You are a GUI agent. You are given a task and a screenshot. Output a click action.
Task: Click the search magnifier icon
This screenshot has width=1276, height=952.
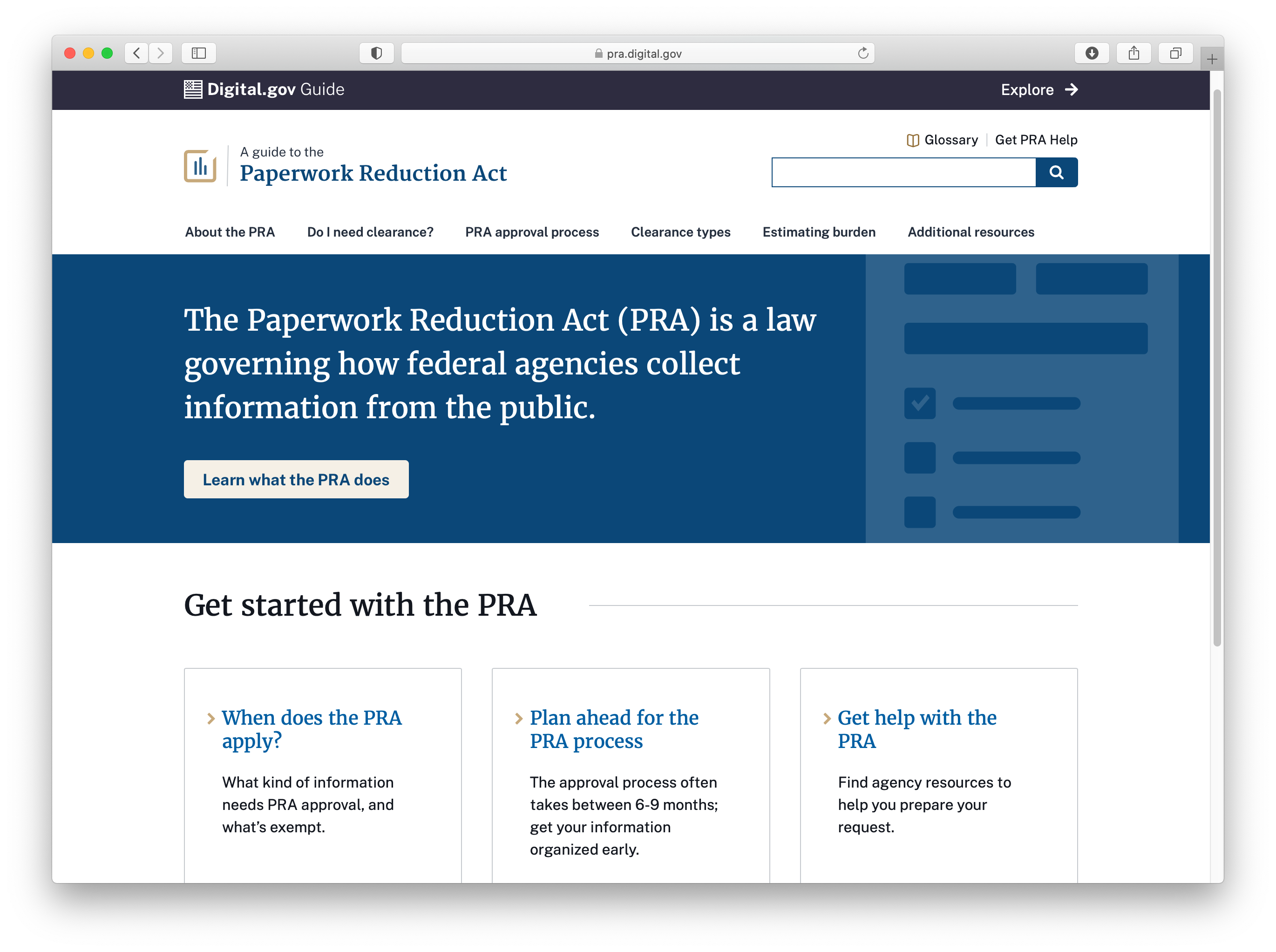pyautogui.click(x=1056, y=172)
